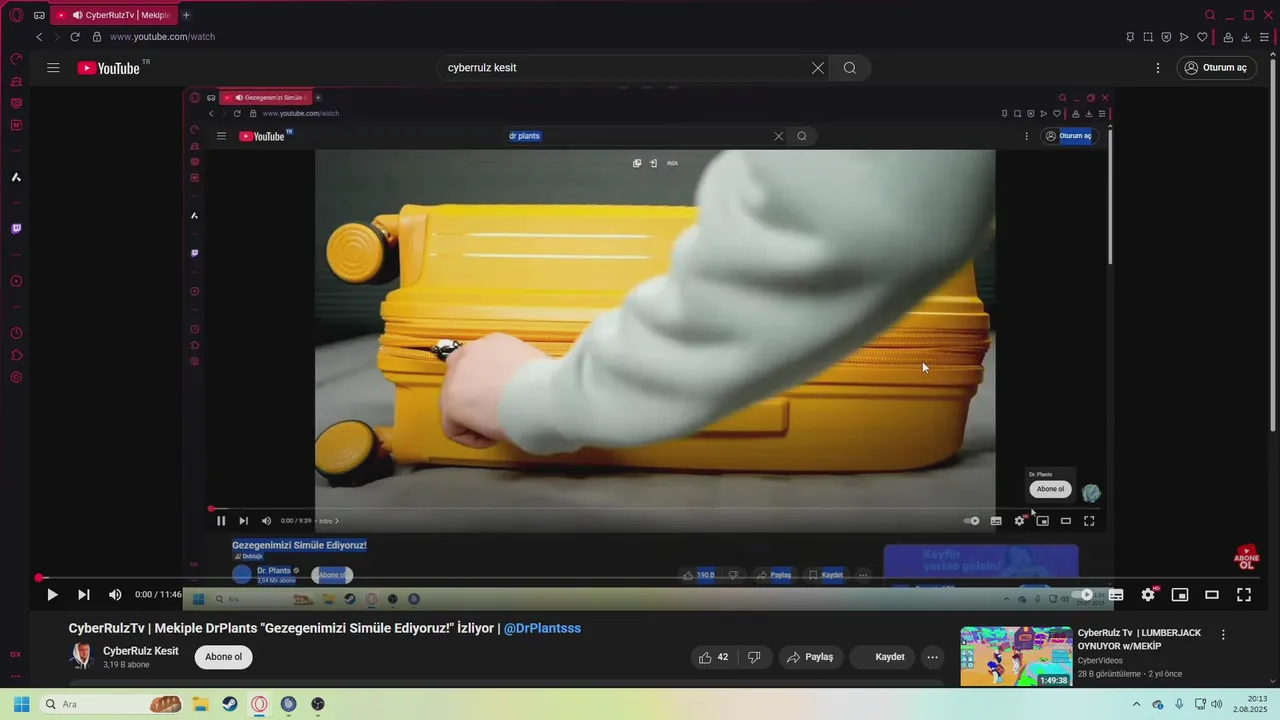Skip to next video in player
Screen dimensions: 1280x720
pyautogui.click(x=84, y=595)
